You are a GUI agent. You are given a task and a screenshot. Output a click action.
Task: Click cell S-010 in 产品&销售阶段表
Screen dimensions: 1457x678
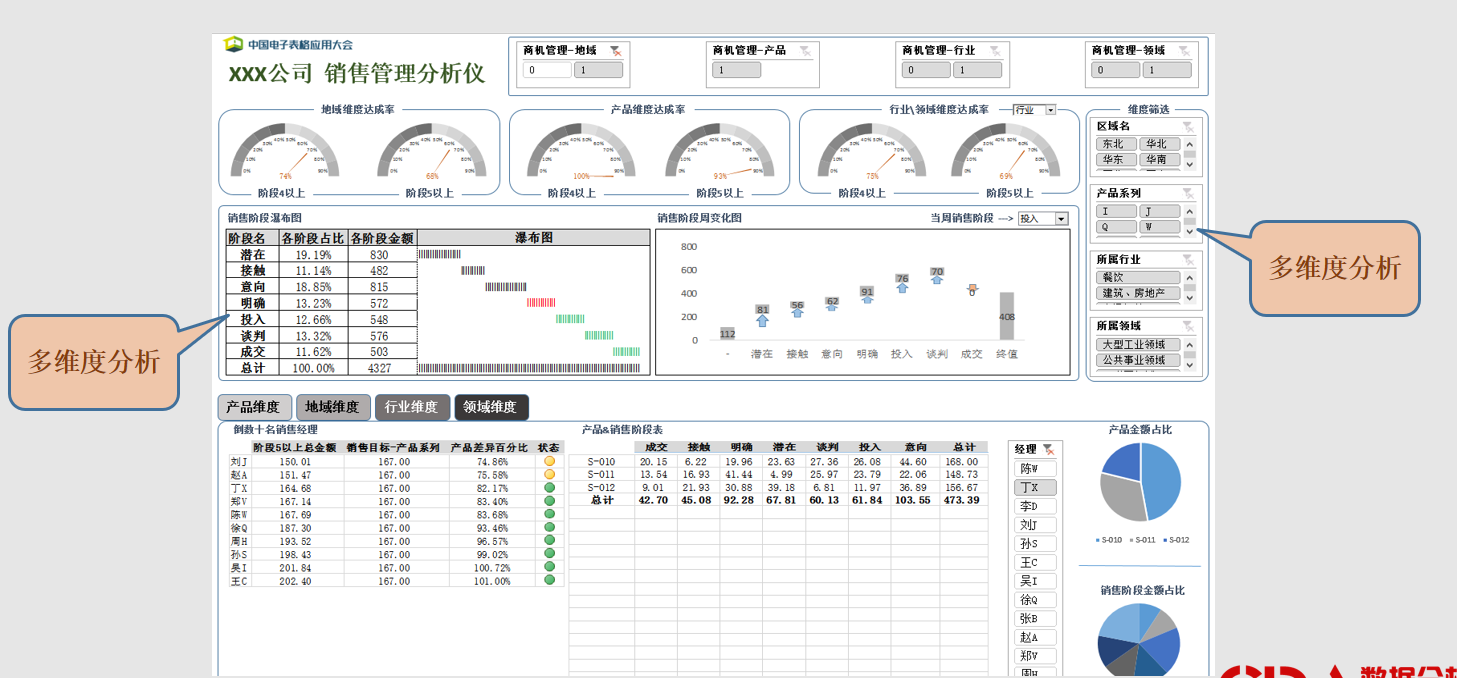point(602,462)
